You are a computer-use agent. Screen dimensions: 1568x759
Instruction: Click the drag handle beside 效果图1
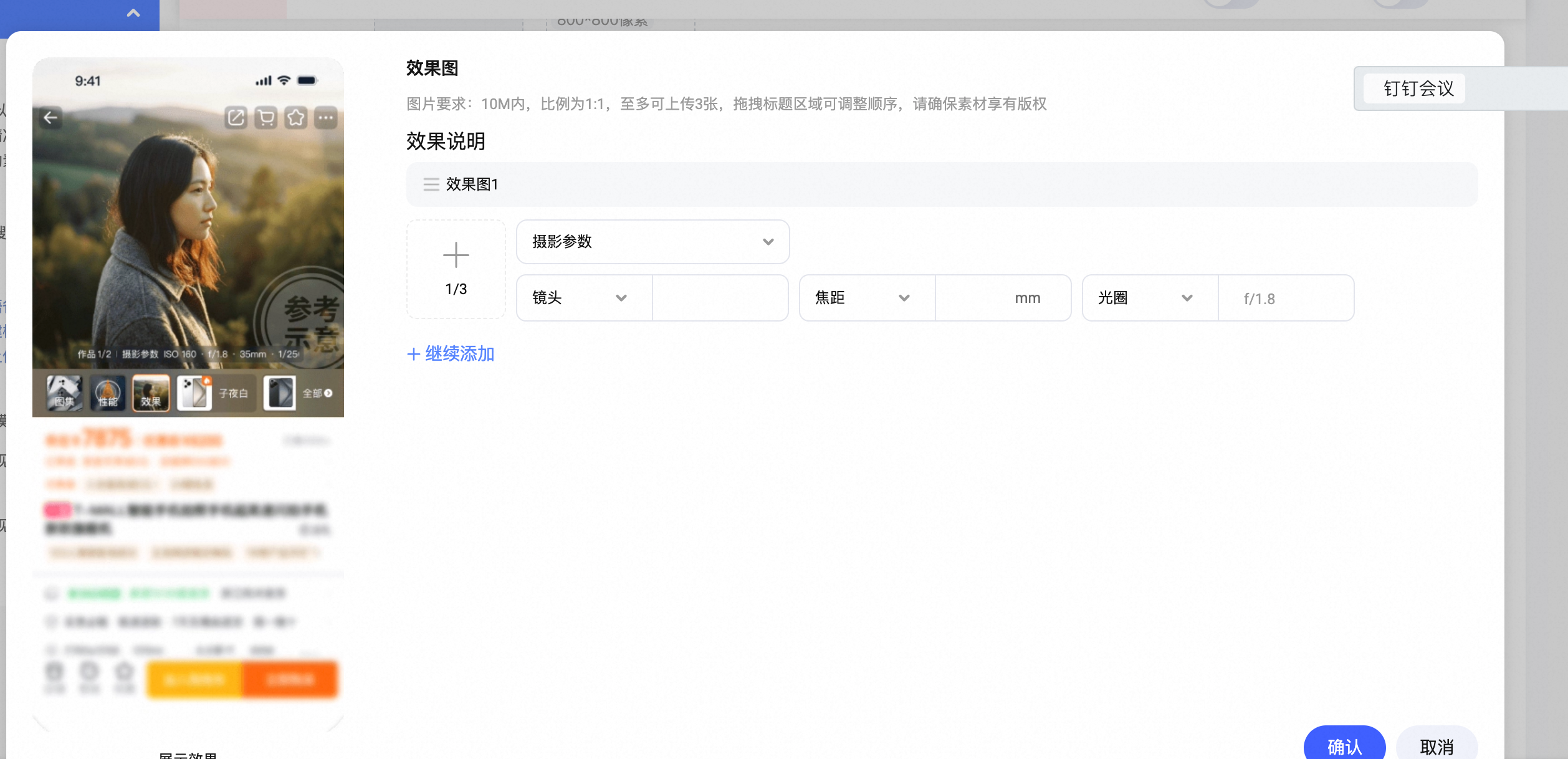click(431, 184)
